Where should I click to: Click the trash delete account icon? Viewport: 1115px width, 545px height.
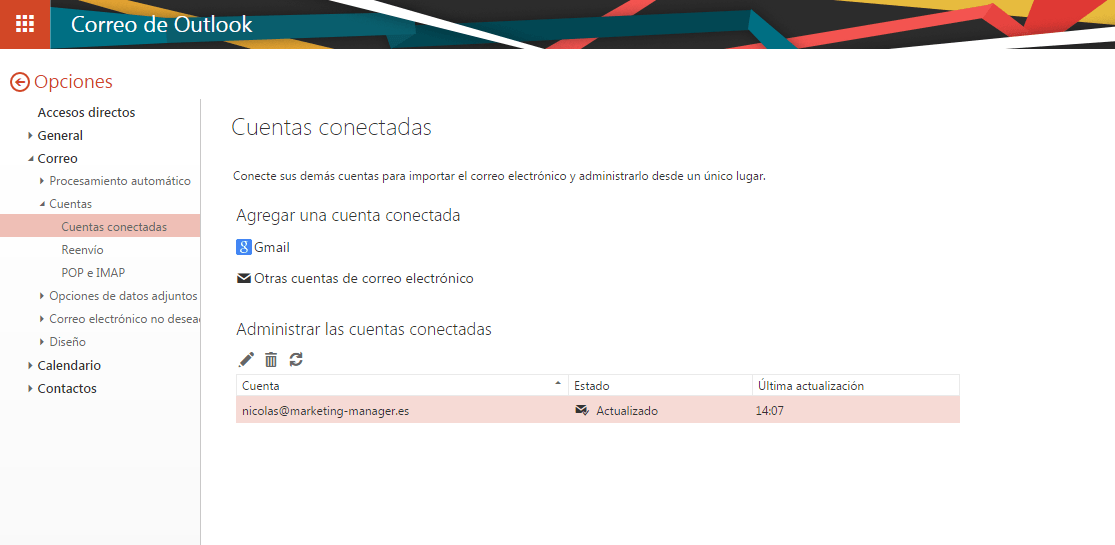(x=271, y=359)
